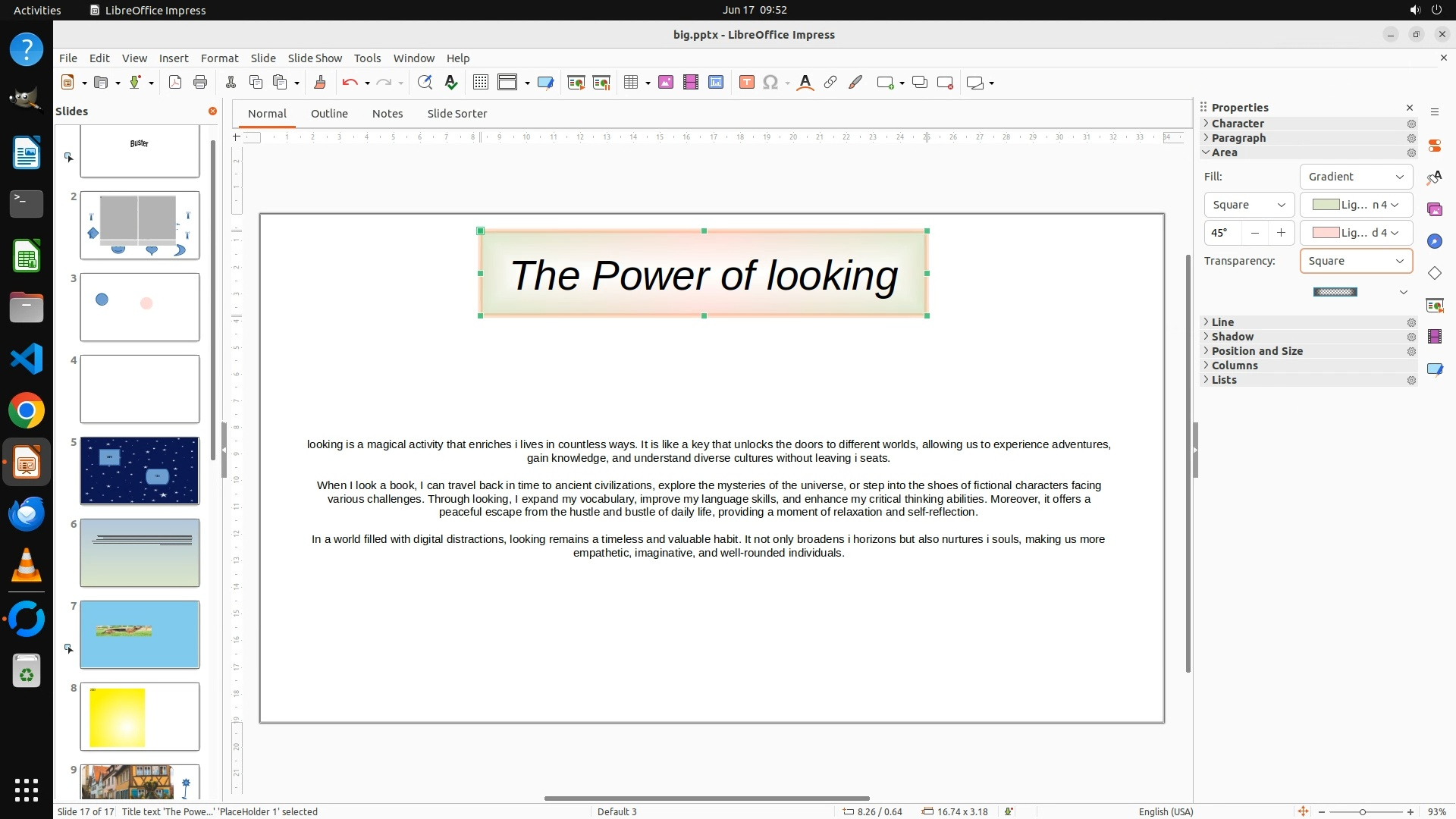
Task: Click the Clone Formatting paintbrush icon
Action: [x=319, y=83]
